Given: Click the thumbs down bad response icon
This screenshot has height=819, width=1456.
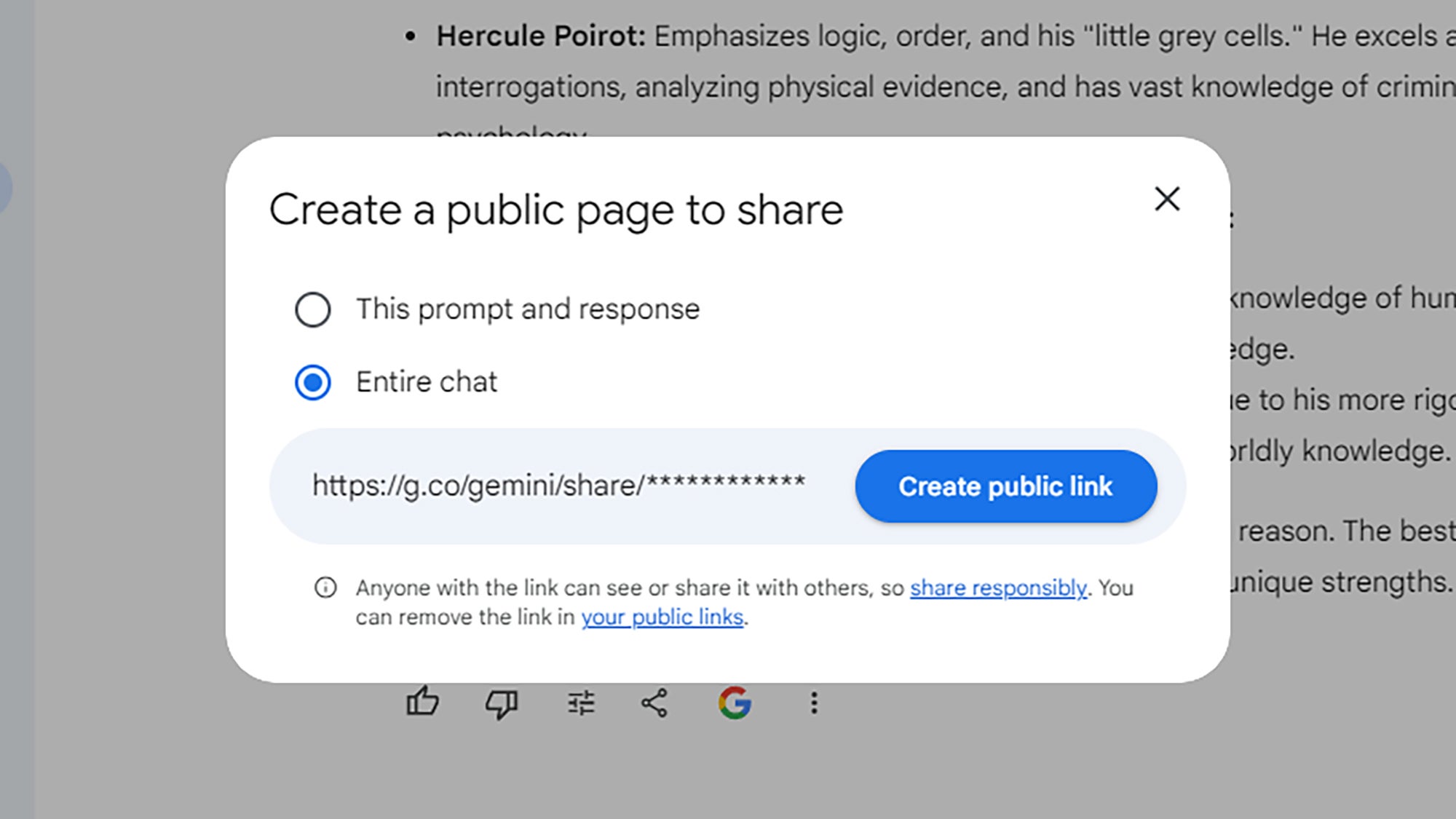Looking at the screenshot, I should [502, 704].
